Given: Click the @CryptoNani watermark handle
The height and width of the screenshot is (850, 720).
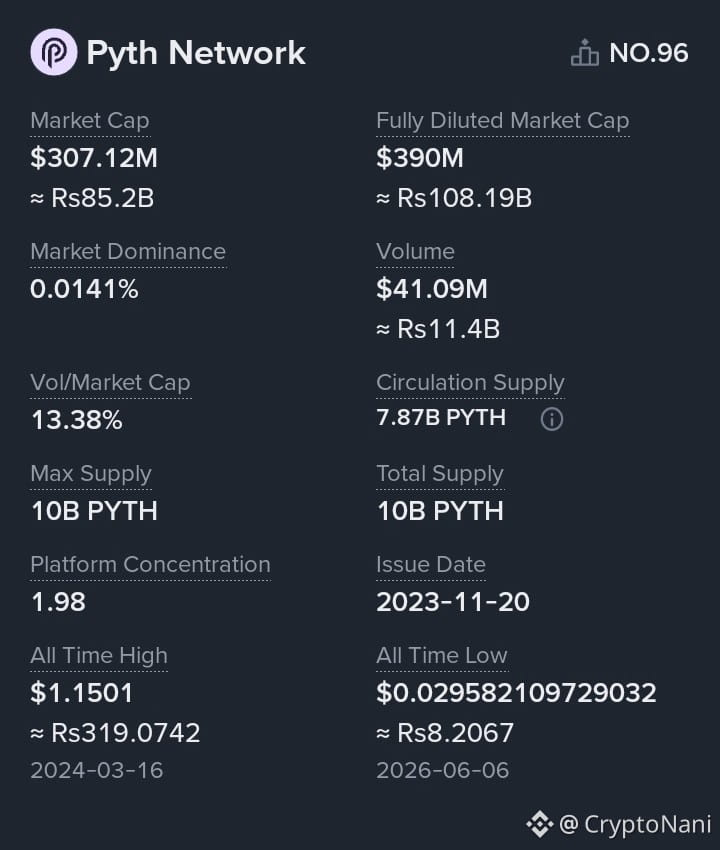Looking at the screenshot, I should point(635,825).
